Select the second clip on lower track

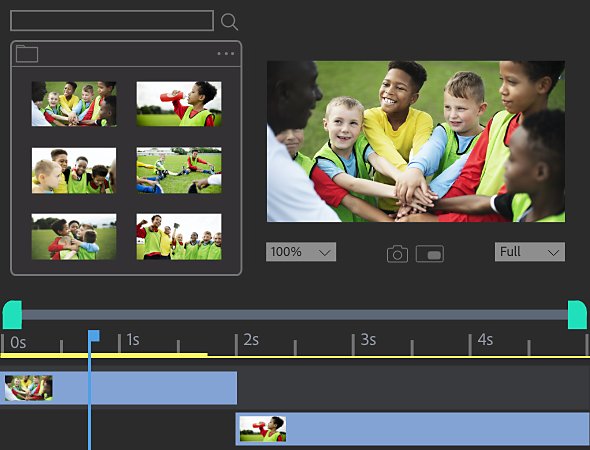(412, 429)
